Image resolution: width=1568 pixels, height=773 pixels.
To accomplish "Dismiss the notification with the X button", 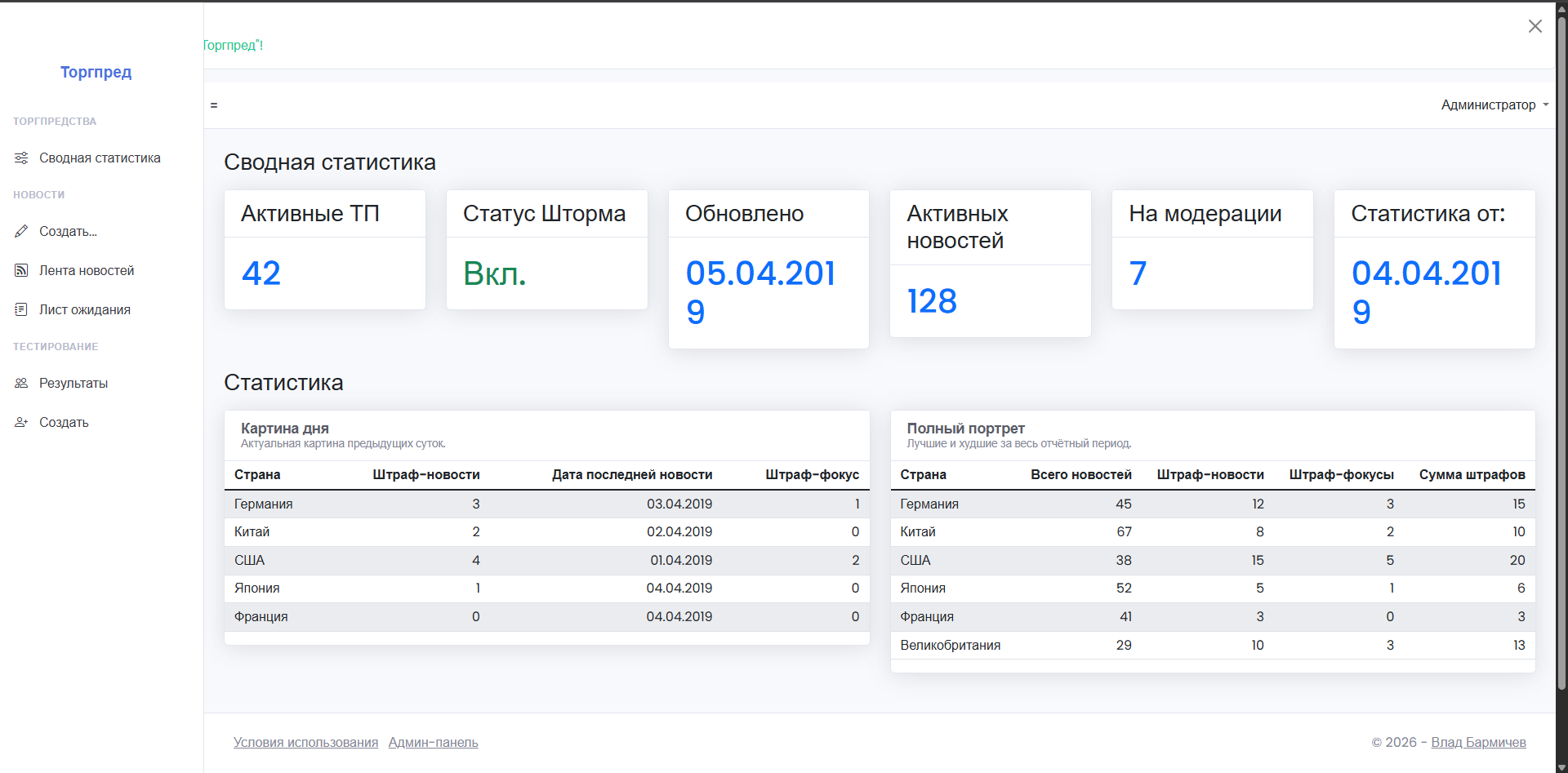I will pos(1535,25).
